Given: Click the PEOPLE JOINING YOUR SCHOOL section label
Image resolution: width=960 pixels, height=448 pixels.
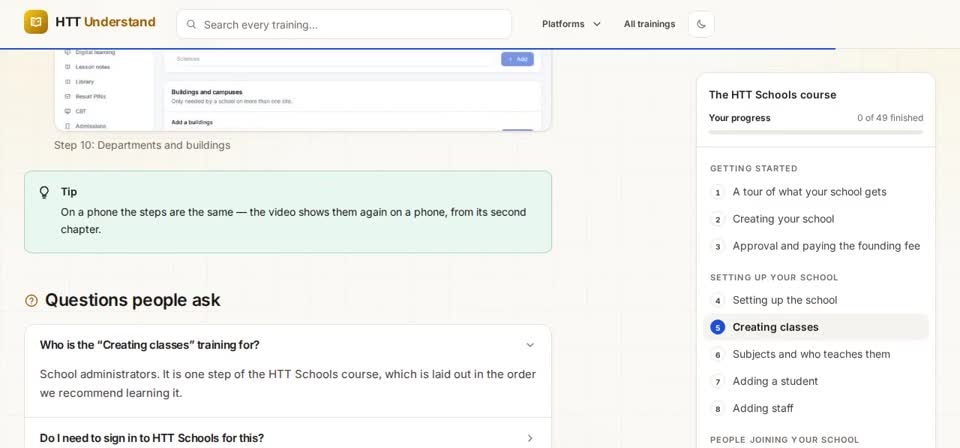Looking at the screenshot, I should [x=785, y=440].
